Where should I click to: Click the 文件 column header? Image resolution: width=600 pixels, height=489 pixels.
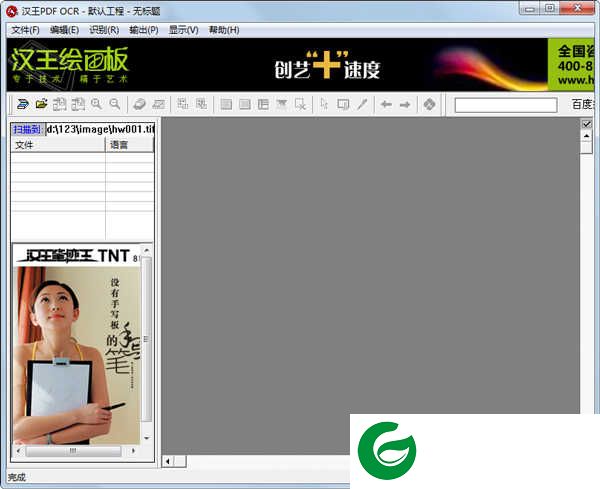click(58, 145)
